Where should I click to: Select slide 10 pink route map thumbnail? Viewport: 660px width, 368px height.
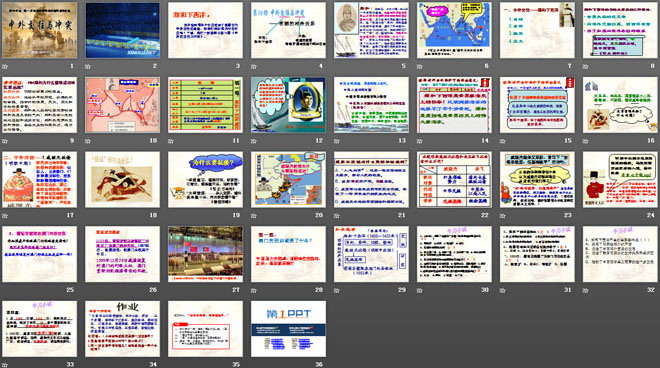(122, 105)
